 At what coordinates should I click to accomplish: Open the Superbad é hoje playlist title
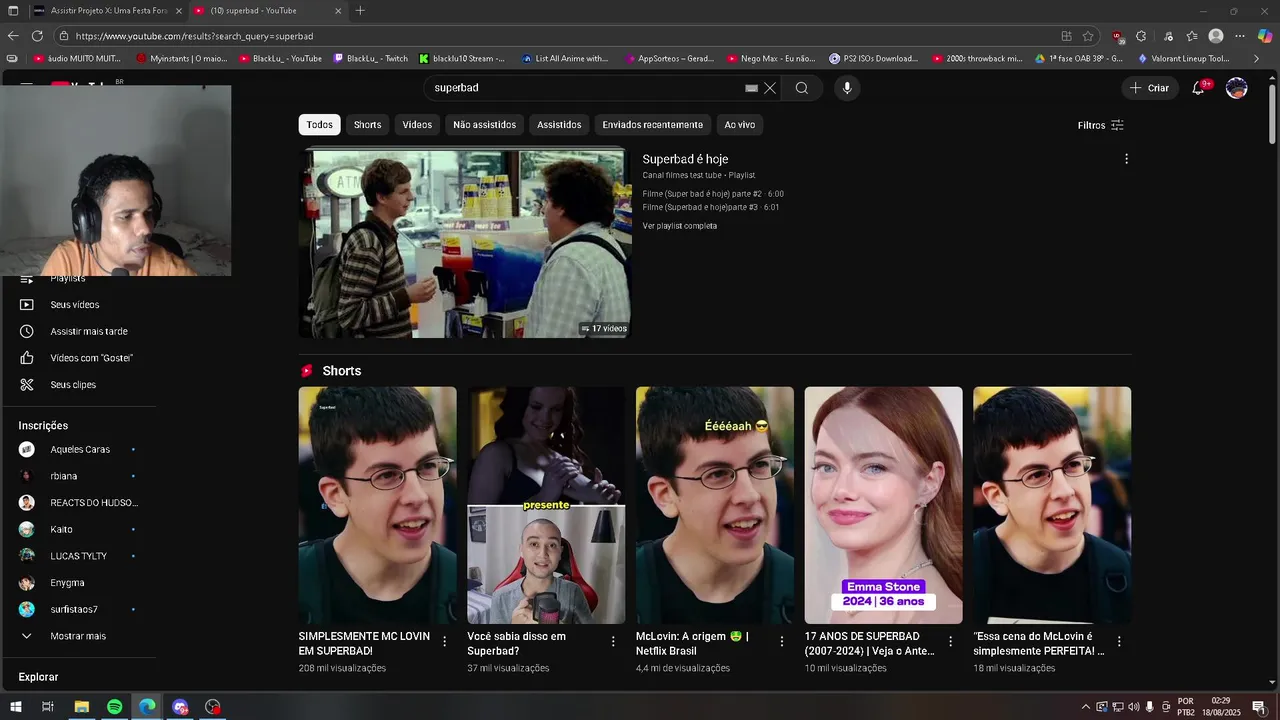(x=685, y=159)
